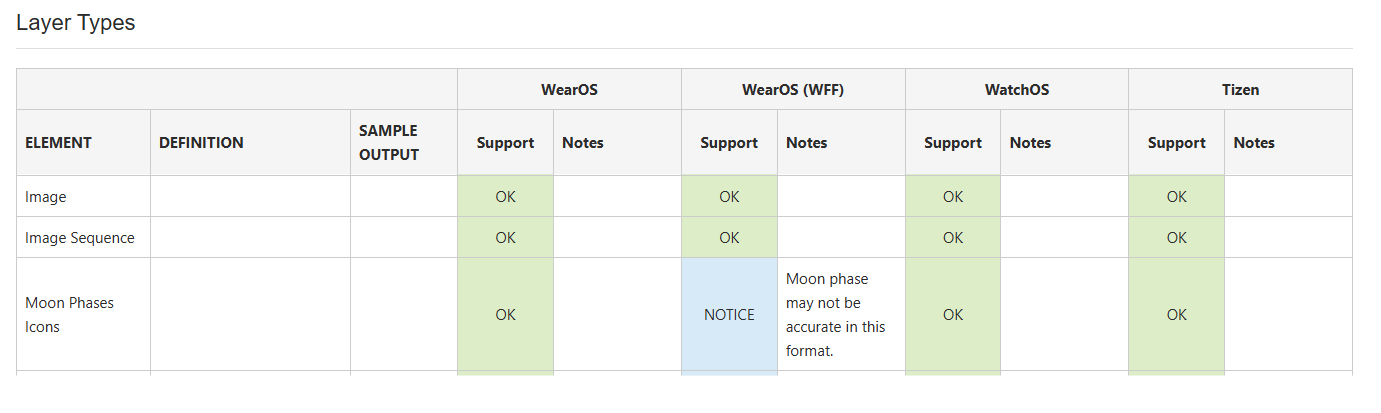Select the Tizen column group header
This screenshot has width=1381, height=413.
point(1240,89)
